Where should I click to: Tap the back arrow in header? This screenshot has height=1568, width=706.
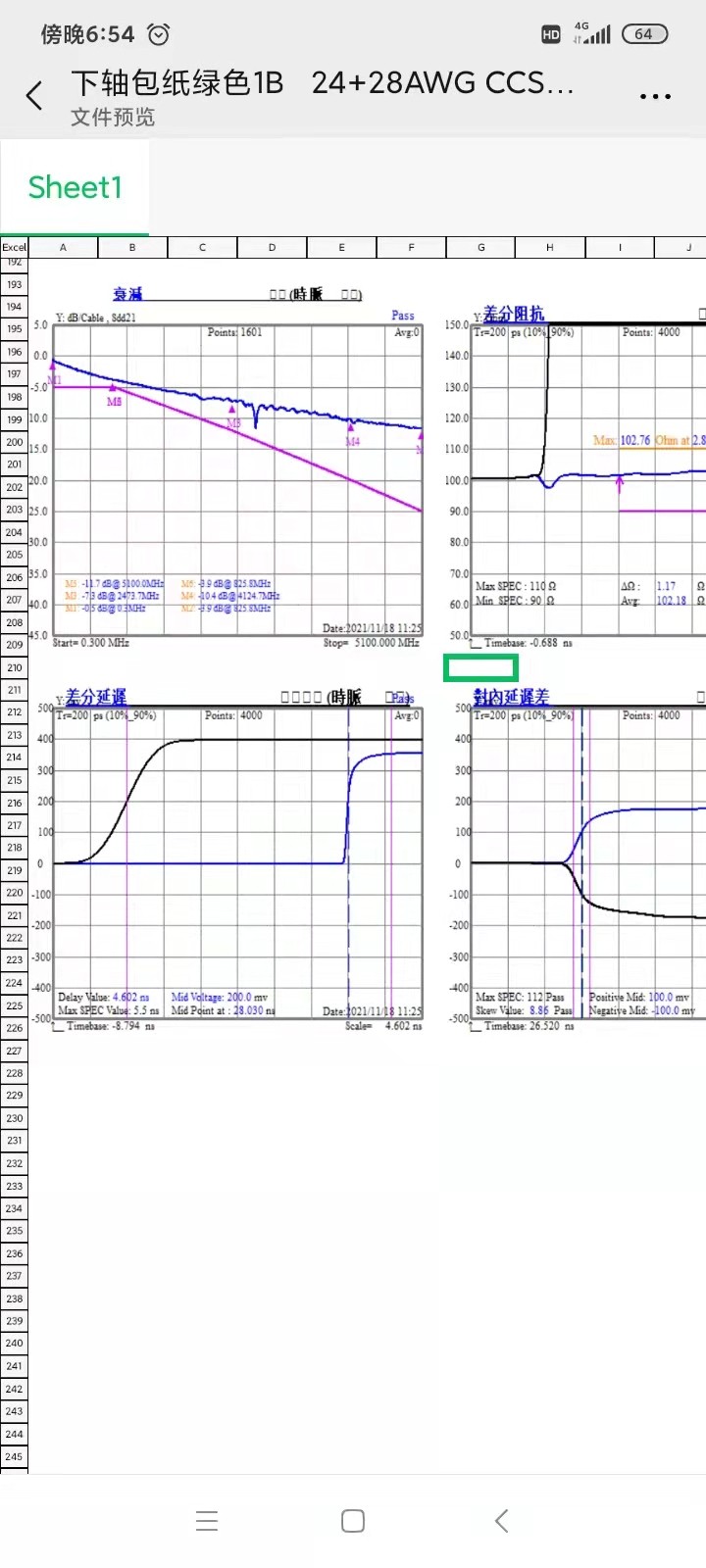point(35,96)
